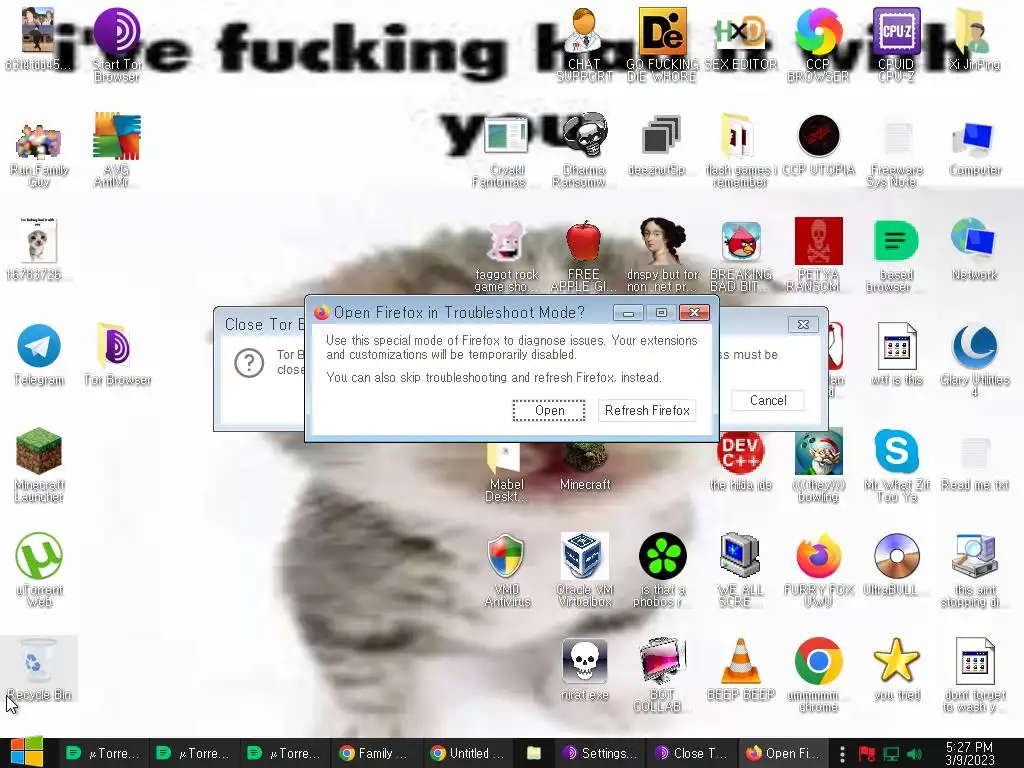1024x768 pixels.
Task: Select the Recycle Bin icon
Action: click(39, 669)
